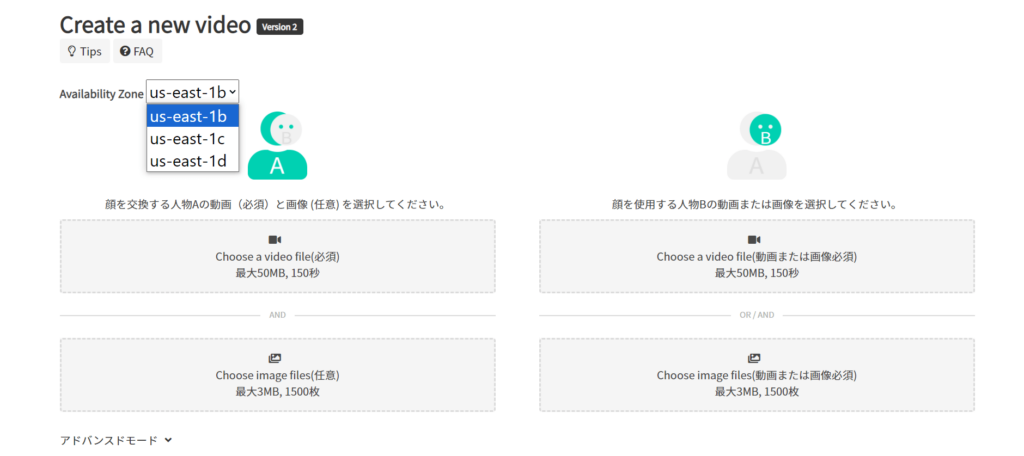Click the person B face avatar illustration
Image resolution: width=1024 pixels, height=456 pixels.
(756, 145)
